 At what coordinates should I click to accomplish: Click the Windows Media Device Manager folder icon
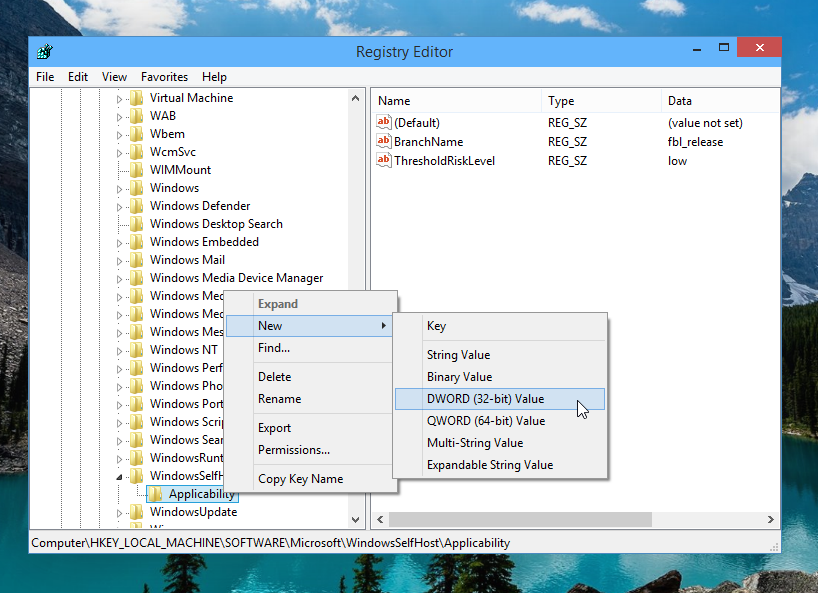coord(137,278)
